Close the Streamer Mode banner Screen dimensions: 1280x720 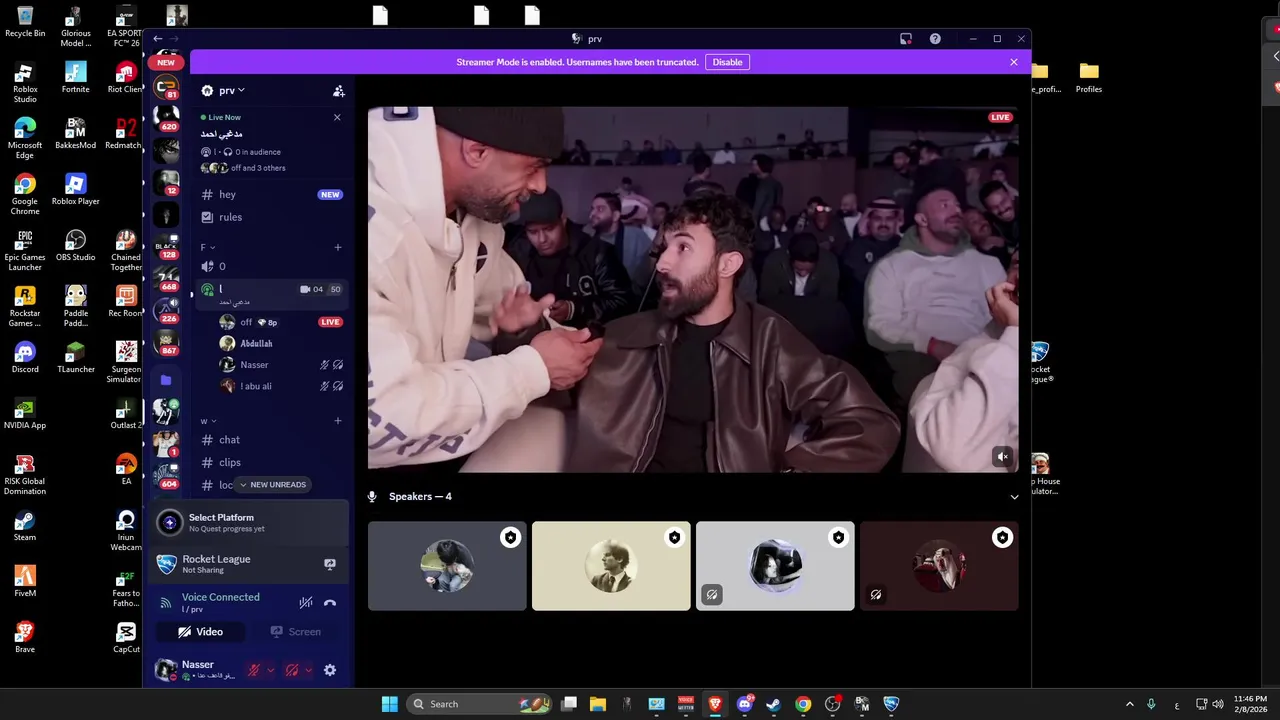pos(1014,62)
